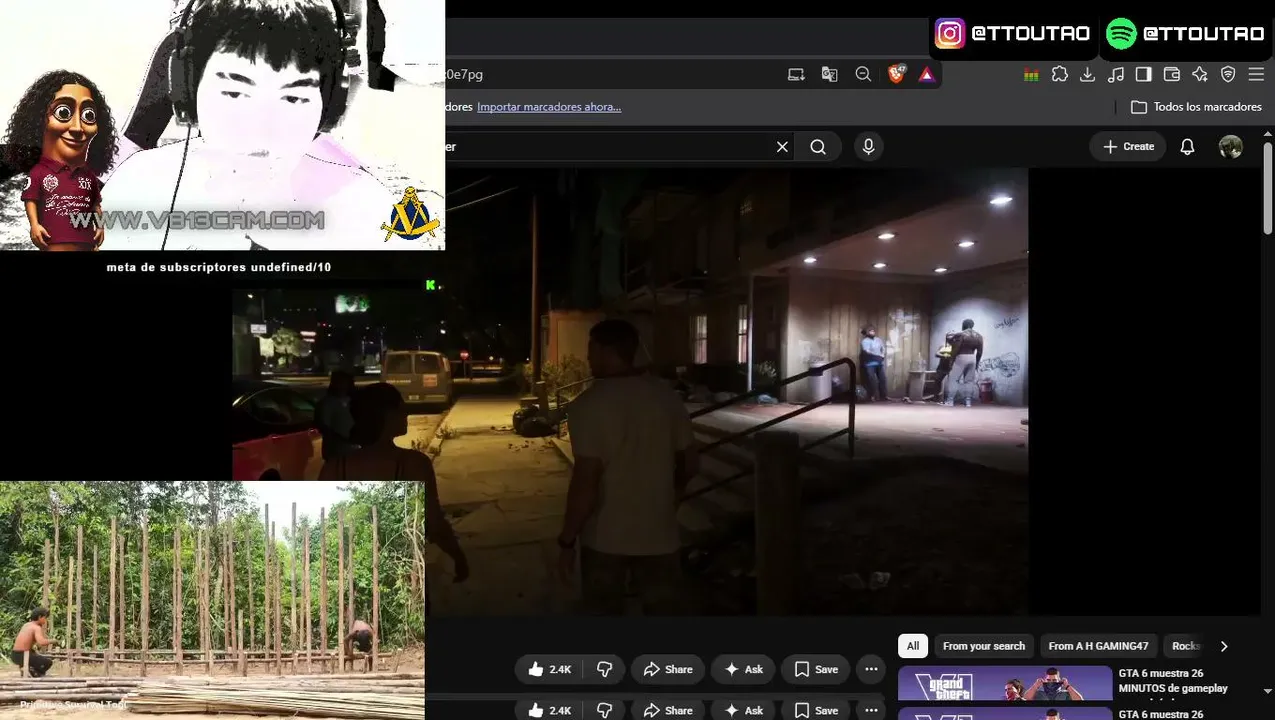Image resolution: width=1275 pixels, height=720 pixels.
Task: Open the 'Todos los marcadores' bookmarks folder
Action: (x=1196, y=107)
